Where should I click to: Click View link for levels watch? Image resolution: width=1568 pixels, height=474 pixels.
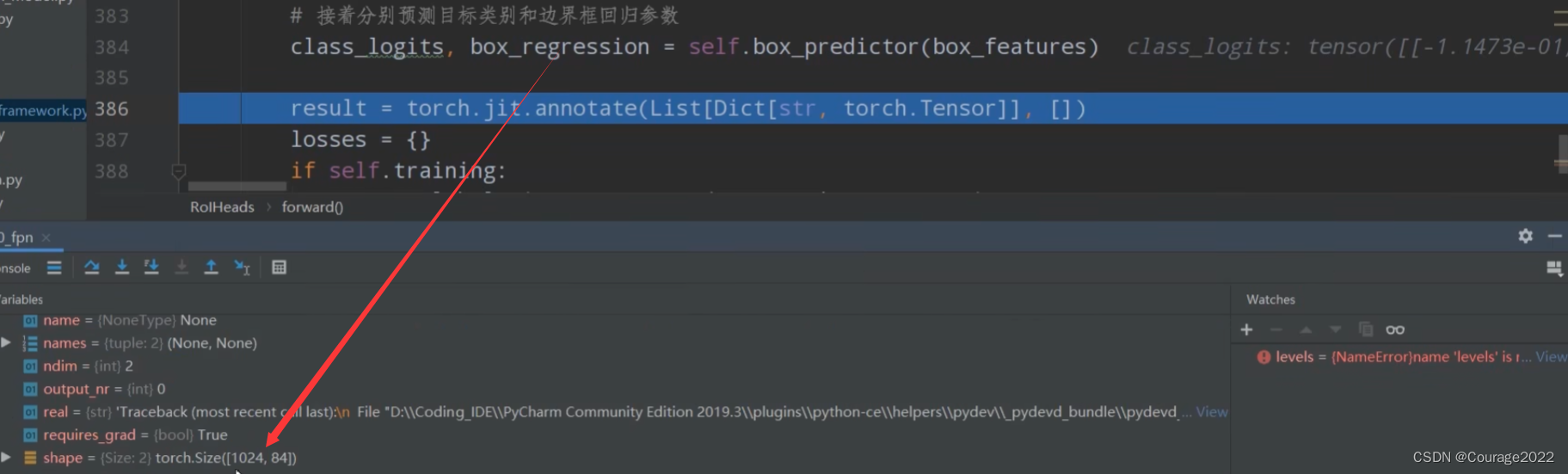click(x=1550, y=357)
